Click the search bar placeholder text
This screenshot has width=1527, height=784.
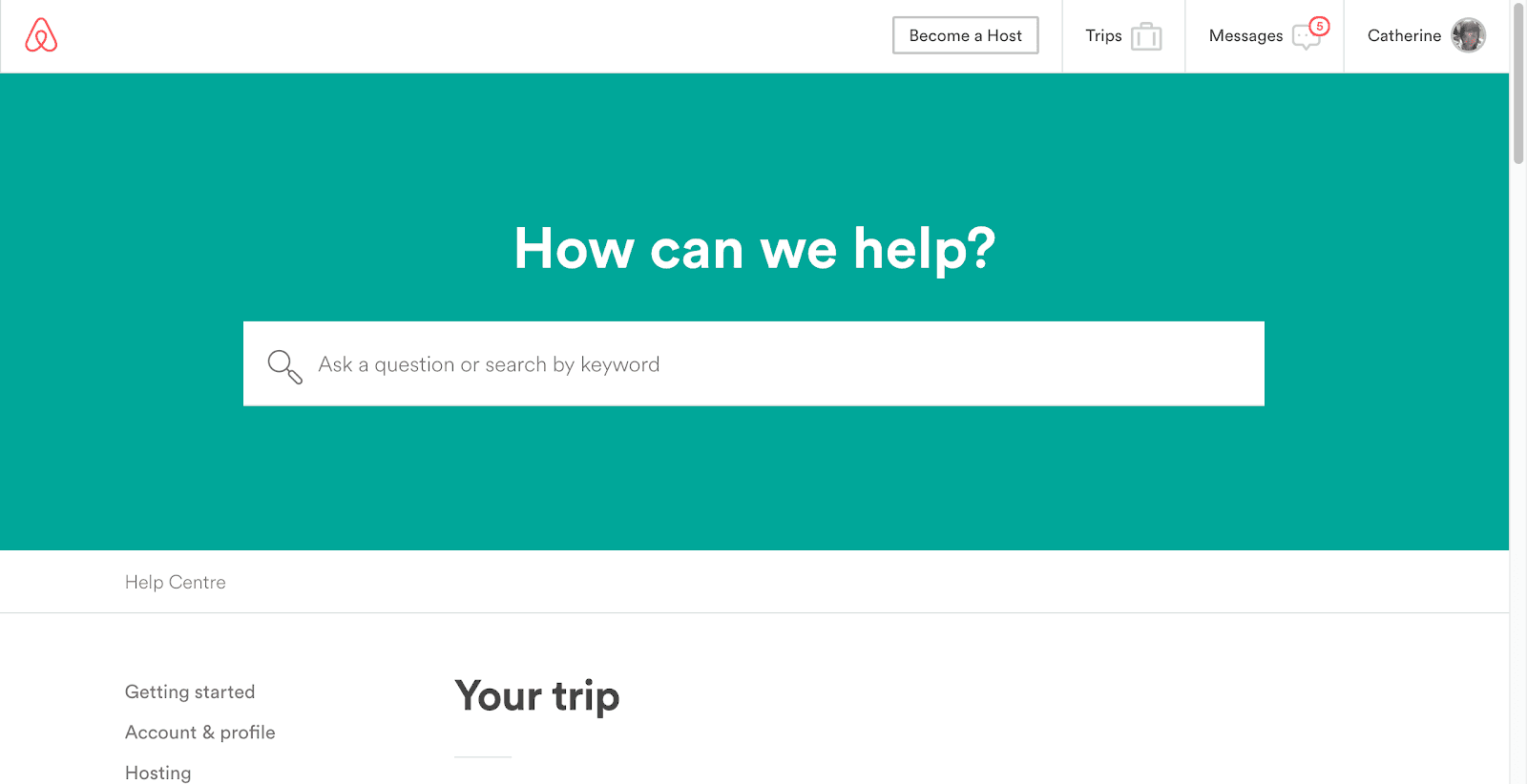pos(488,364)
